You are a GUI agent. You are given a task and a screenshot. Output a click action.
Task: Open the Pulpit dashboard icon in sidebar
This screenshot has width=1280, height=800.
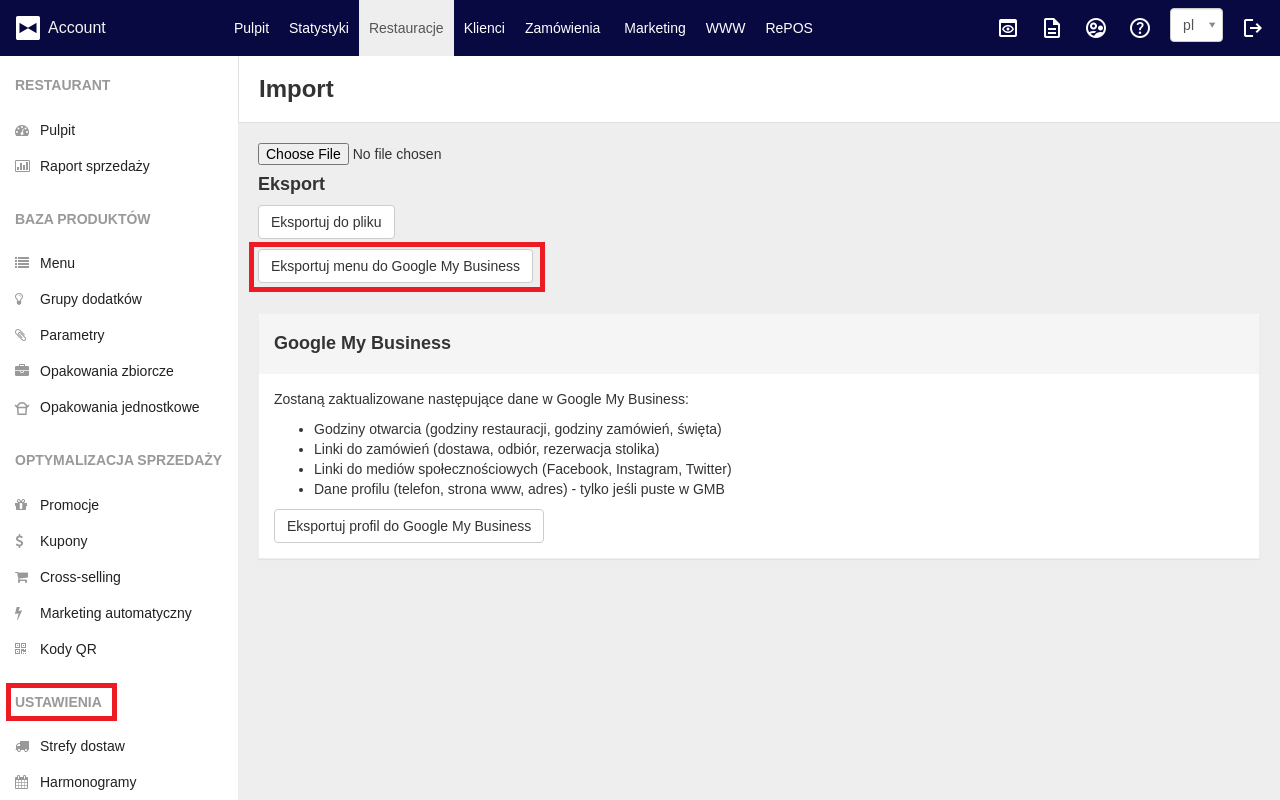tap(20, 129)
